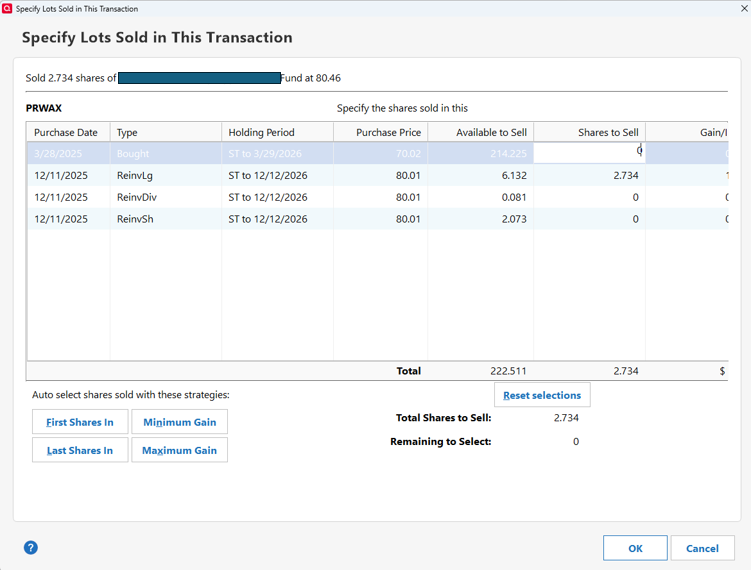Image resolution: width=751 pixels, height=573 pixels.
Task: Click Reset selections button
Action: pyautogui.click(x=542, y=395)
